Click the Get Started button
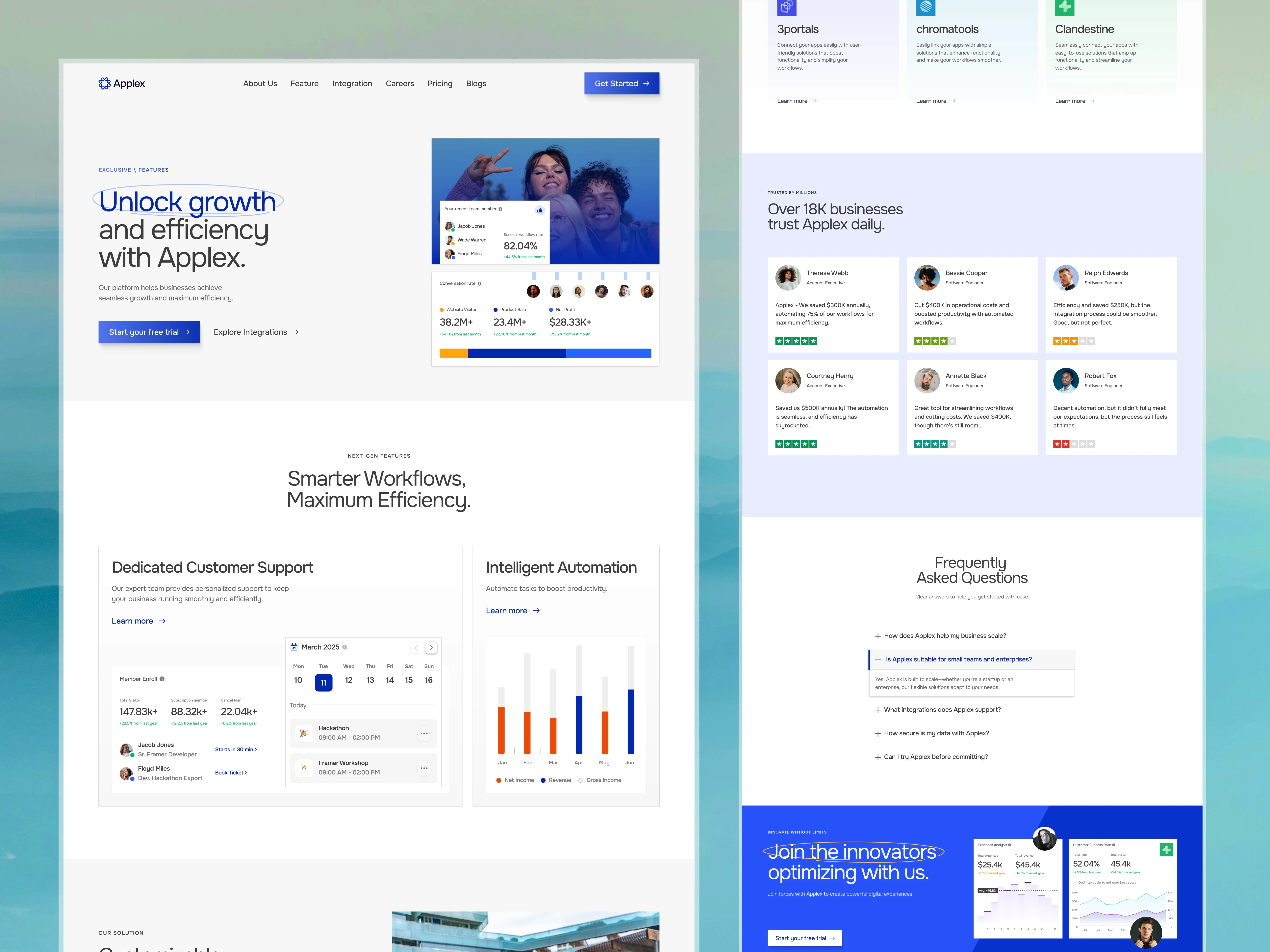 [x=621, y=83]
